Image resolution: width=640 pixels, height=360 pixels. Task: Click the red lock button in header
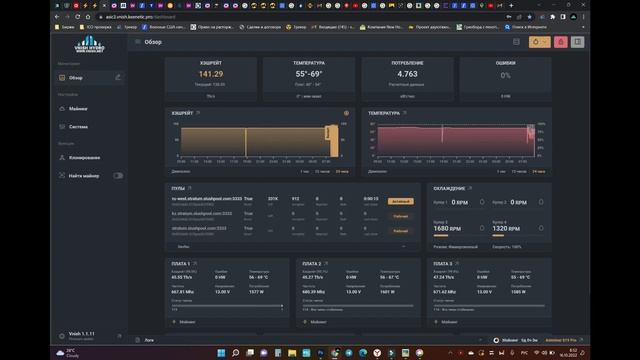tap(561, 42)
